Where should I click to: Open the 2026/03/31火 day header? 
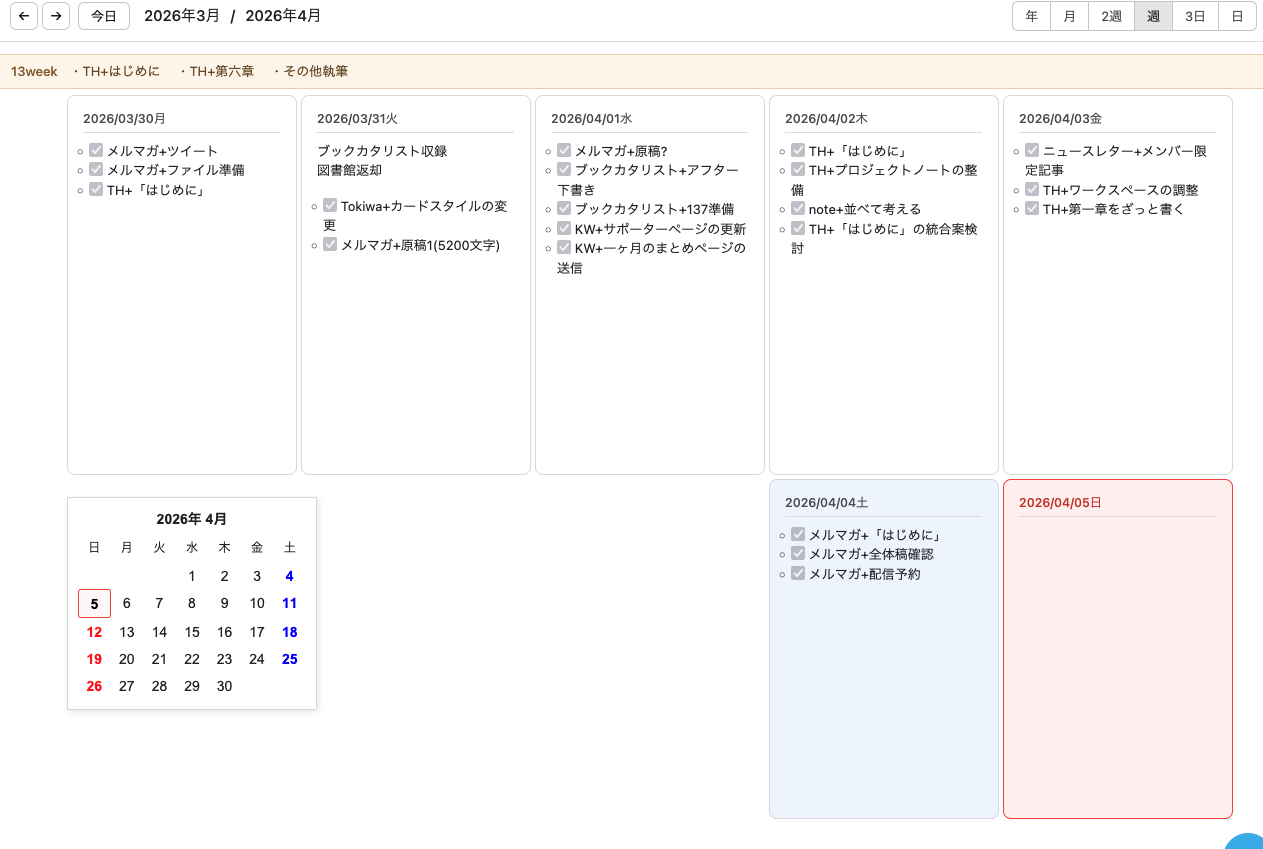(358, 118)
